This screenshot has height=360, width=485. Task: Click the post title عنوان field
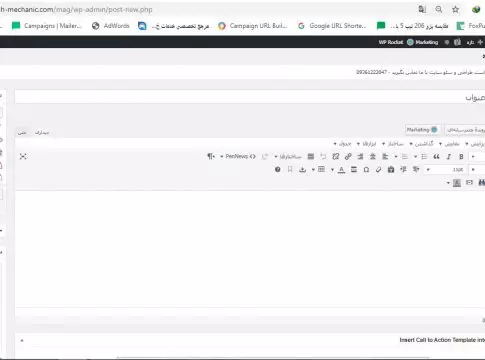(250, 97)
